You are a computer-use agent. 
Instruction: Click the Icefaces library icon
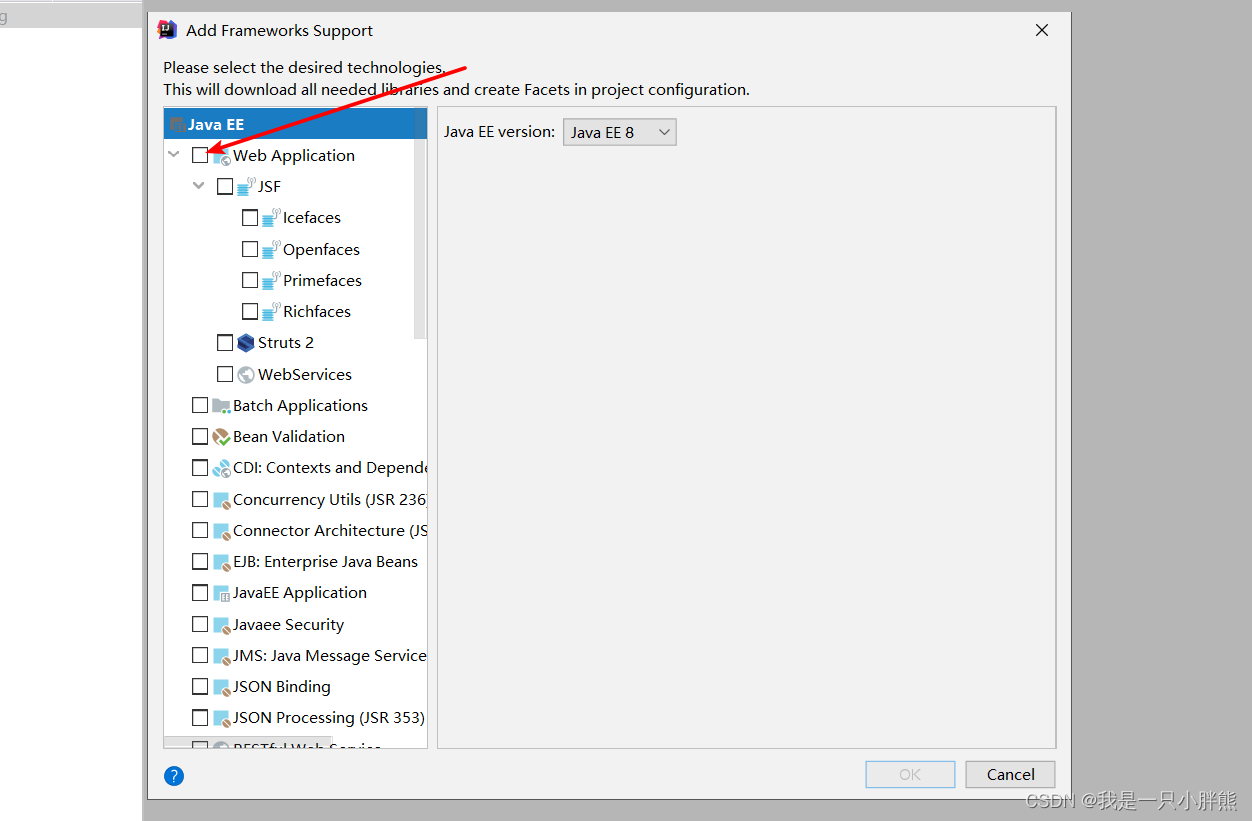coord(271,218)
